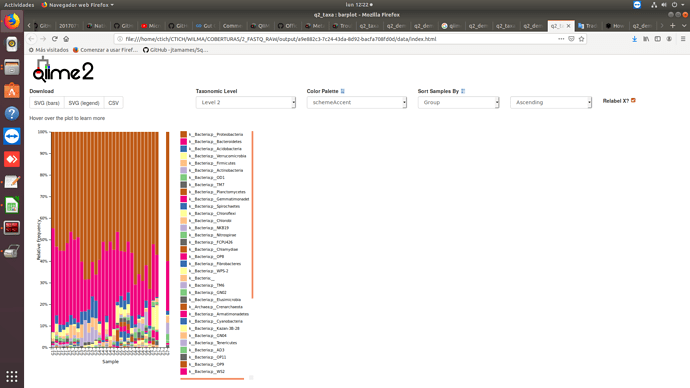Image resolution: width=690 pixels, height=388 pixels.
Task: Expand the Navegador web Firefox app menu
Action: point(77,5)
